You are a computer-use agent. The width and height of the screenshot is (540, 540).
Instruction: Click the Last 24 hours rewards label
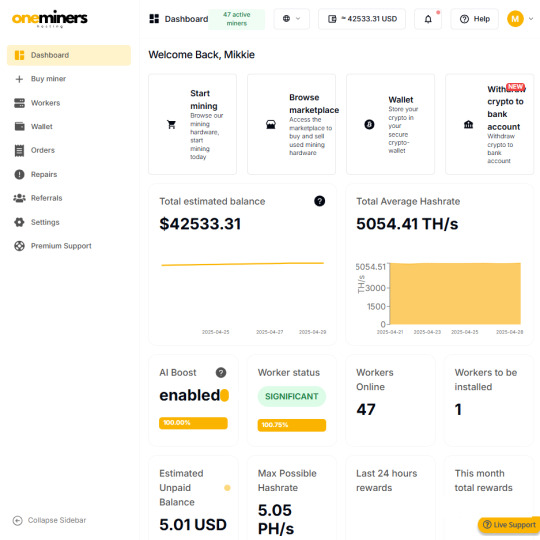[x=386, y=480]
